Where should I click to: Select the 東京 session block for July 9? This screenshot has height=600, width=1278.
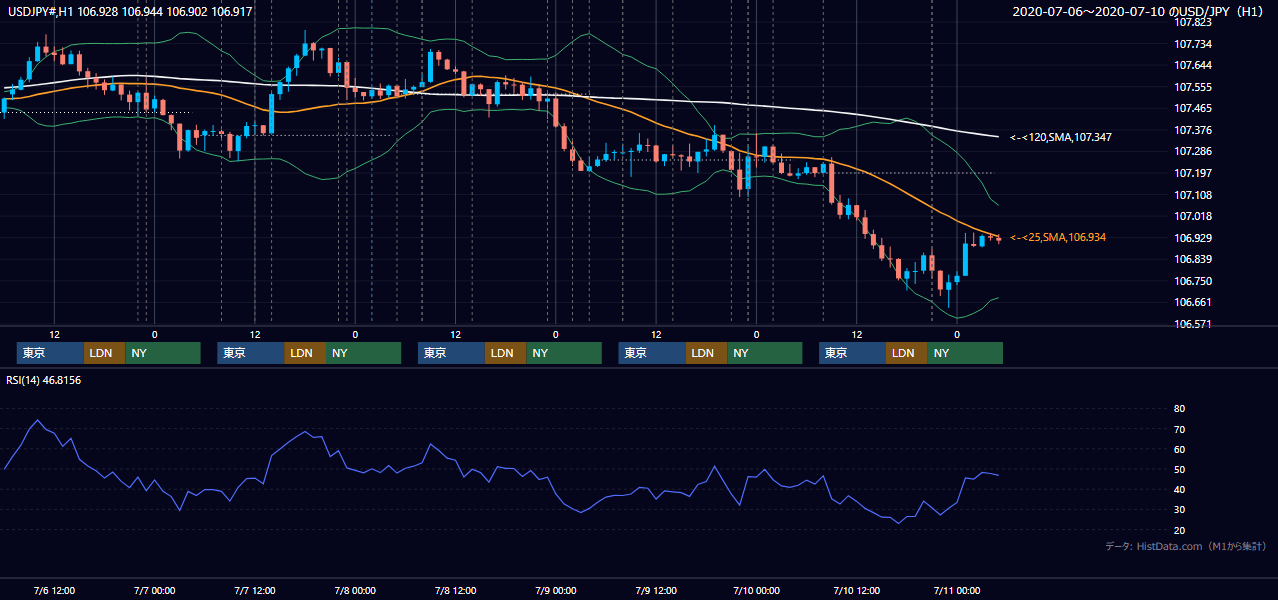click(x=653, y=353)
